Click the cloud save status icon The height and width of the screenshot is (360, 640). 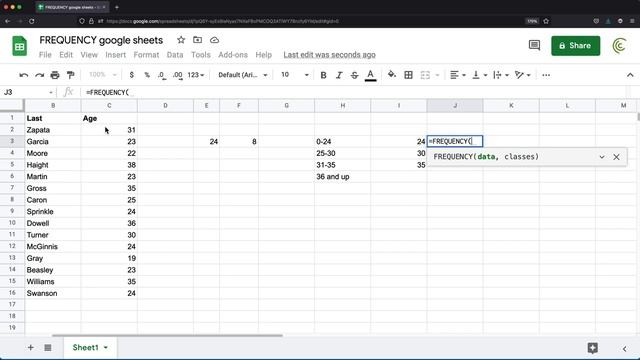(x=214, y=40)
